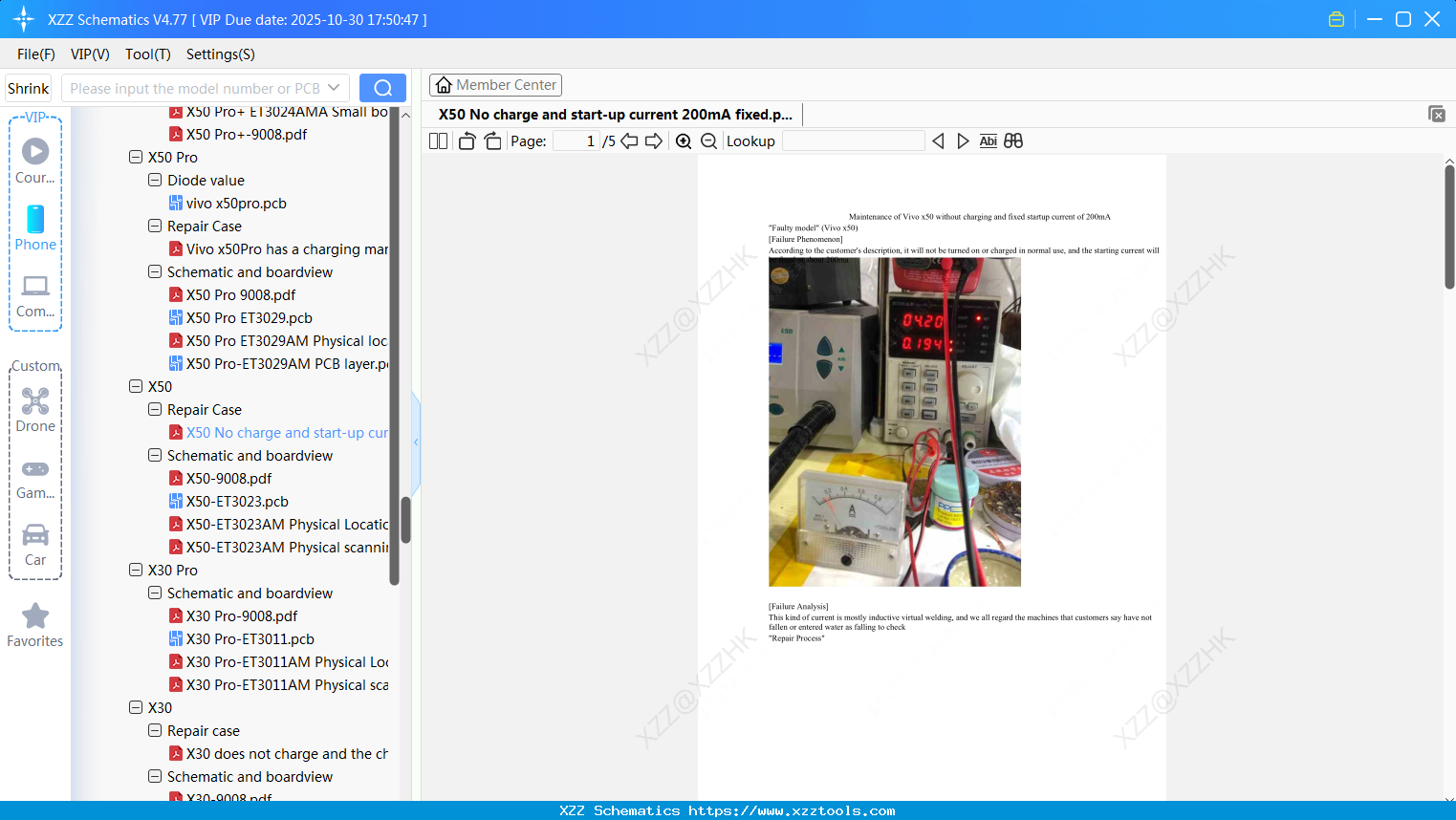Collapse Repair Case under X50 Pro

(155, 226)
